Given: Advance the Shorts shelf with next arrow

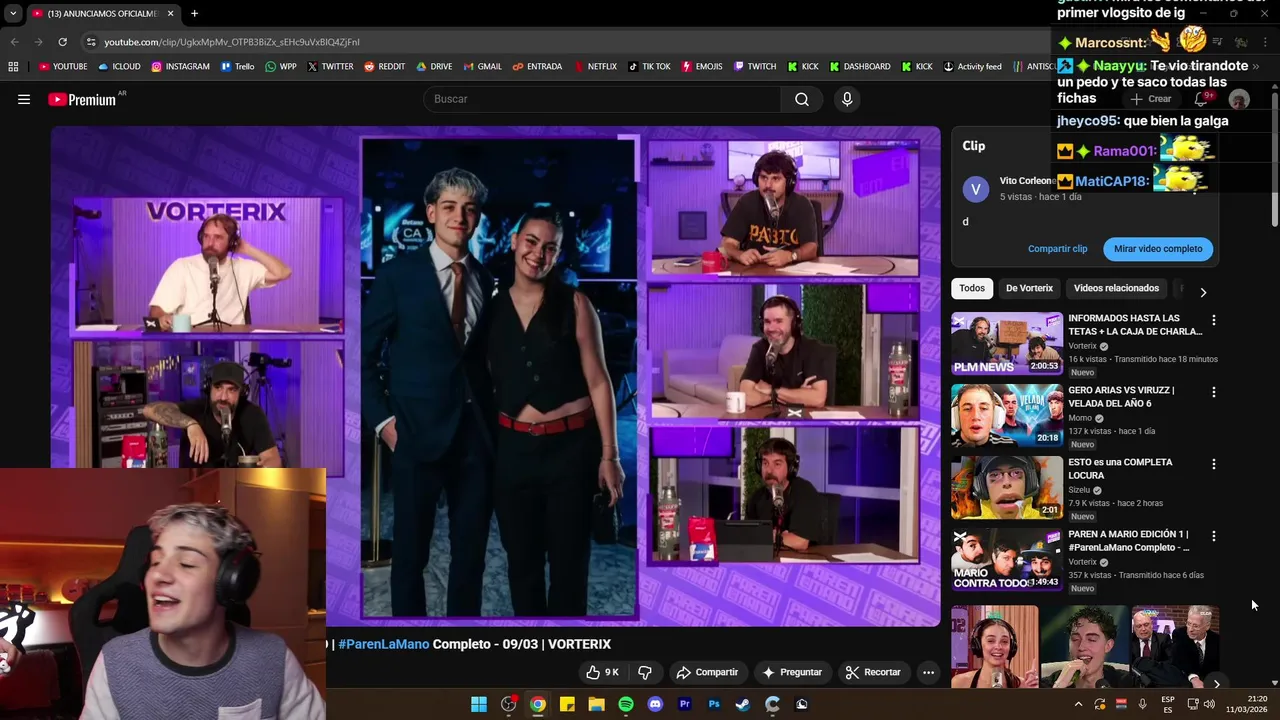Looking at the screenshot, I should [1216, 683].
